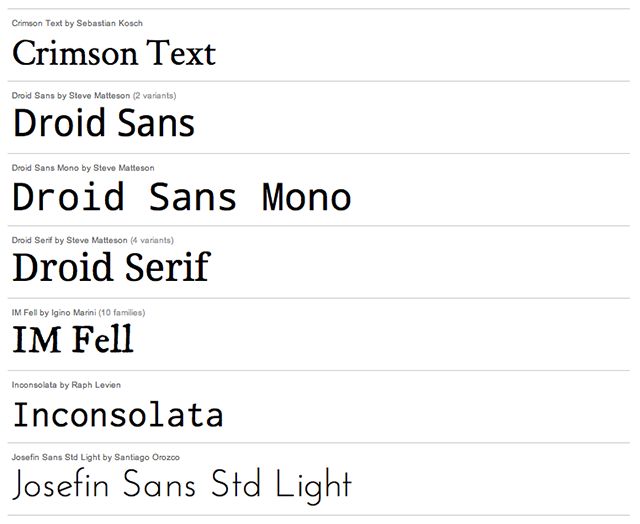Screen dimensions: 640x524
Task: Show '(4 variants)' for Droid Serif
Action: pyautogui.click(x=152, y=240)
